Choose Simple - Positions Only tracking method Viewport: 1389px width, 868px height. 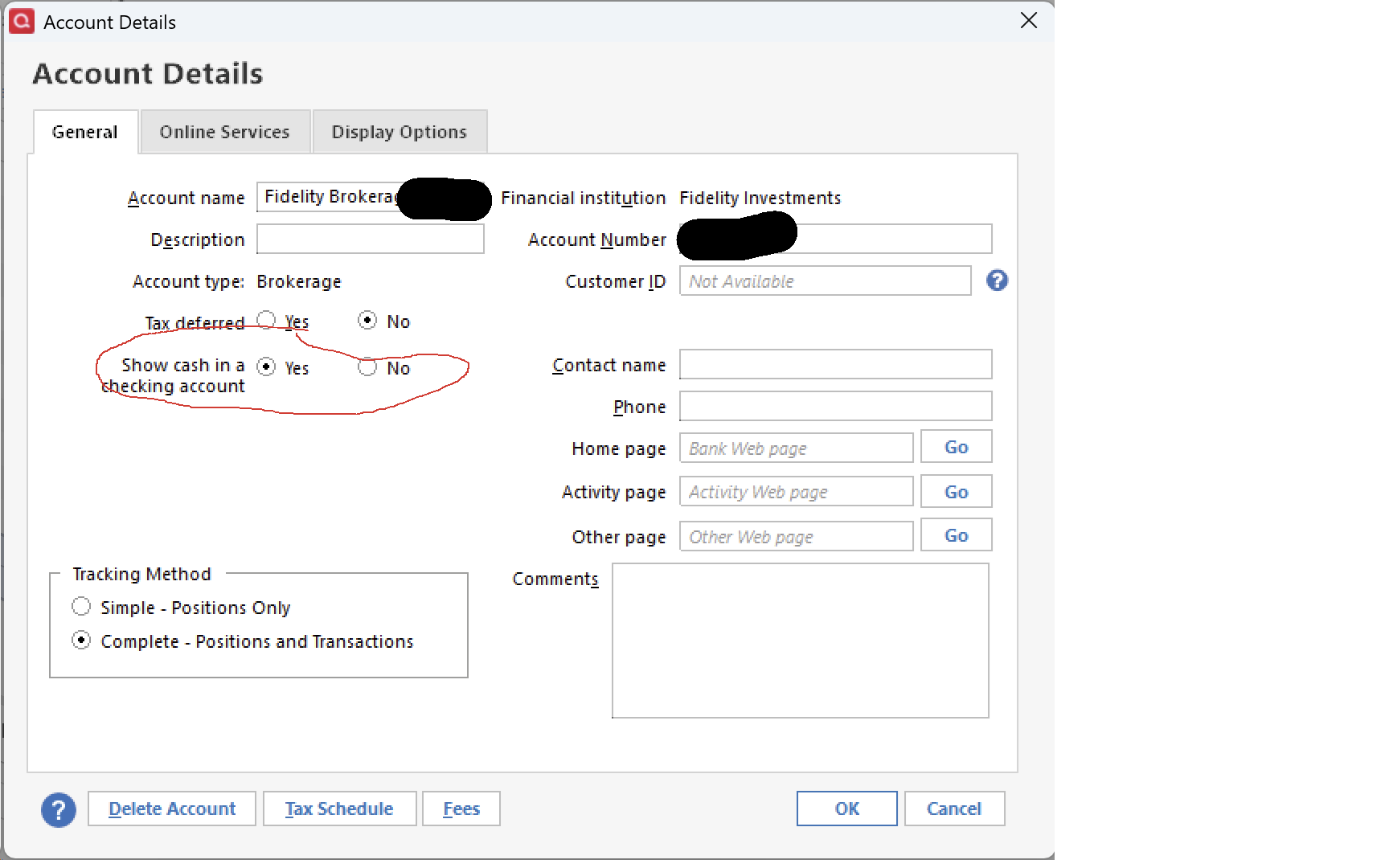[x=81, y=606]
